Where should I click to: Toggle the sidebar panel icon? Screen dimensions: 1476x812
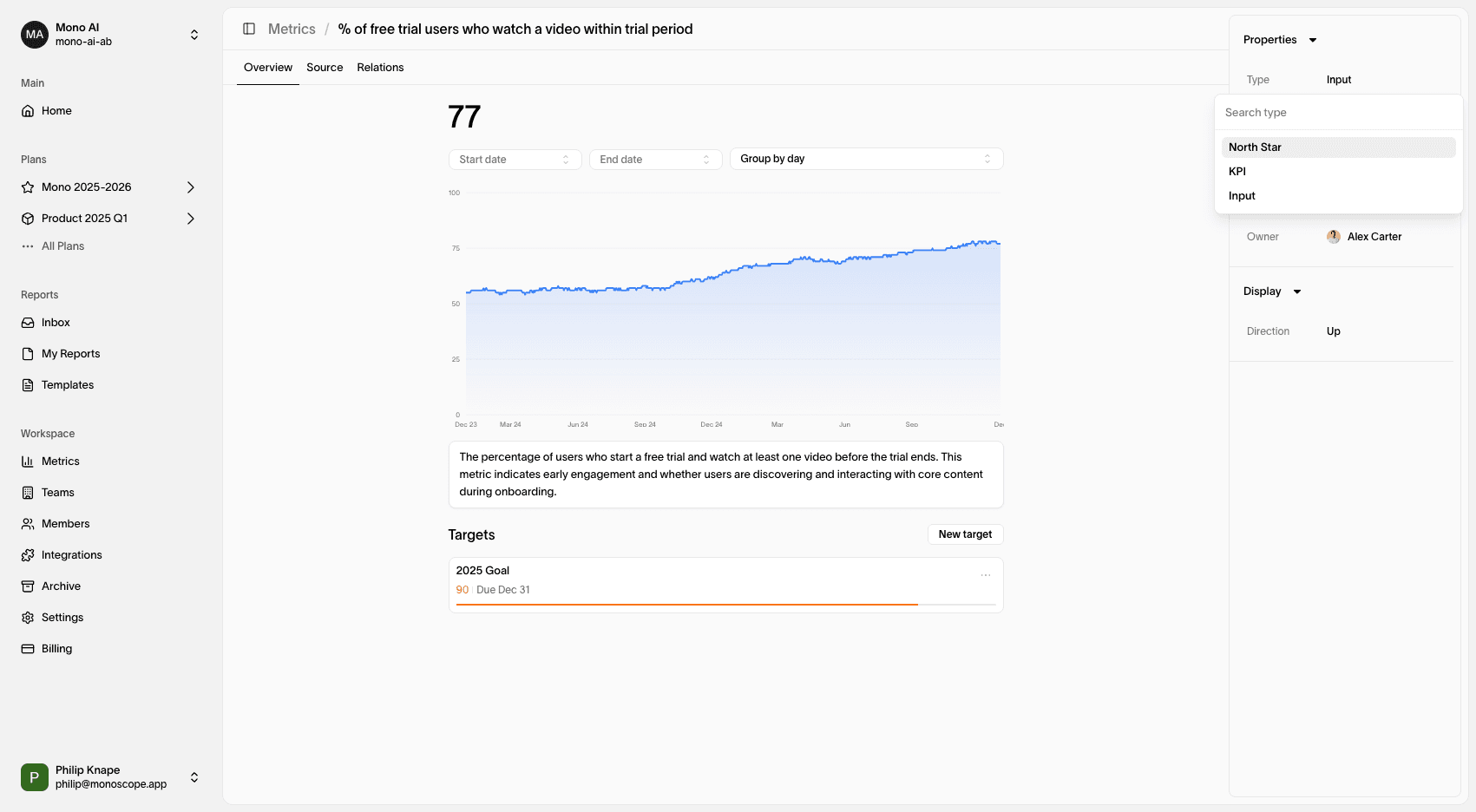point(249,29)
